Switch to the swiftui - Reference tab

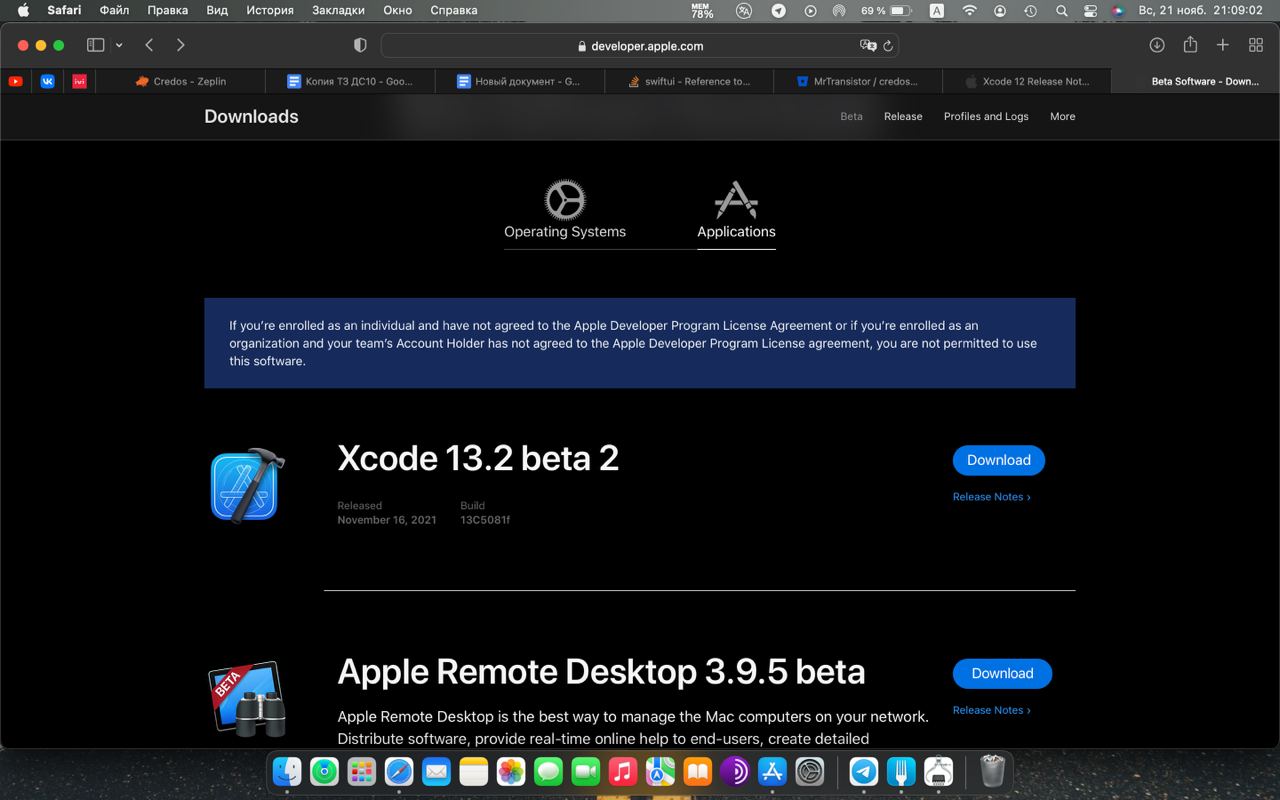(x=688, y=81)
